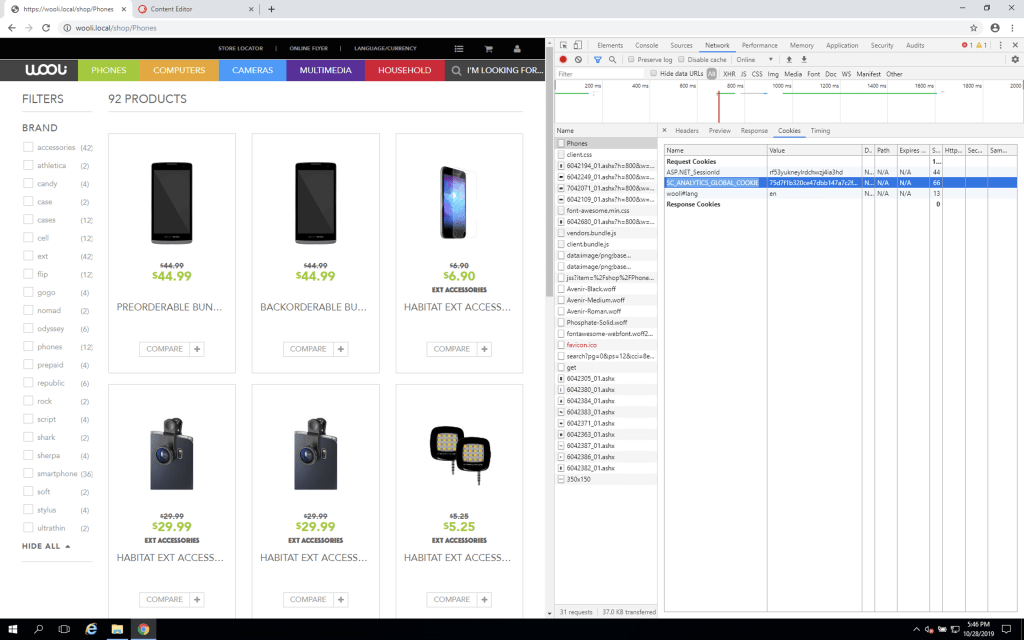Clear the network requests list
1024x640 pixels.
(x=576, y=59)
